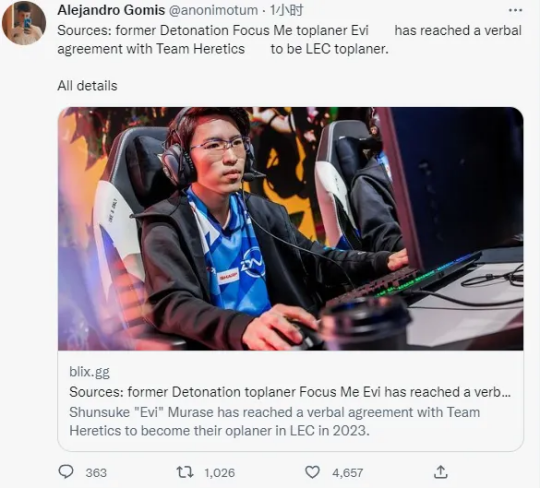Like the tweet with the heart icon
Screen dimensions: 540x488
click(x=312, y=472)
